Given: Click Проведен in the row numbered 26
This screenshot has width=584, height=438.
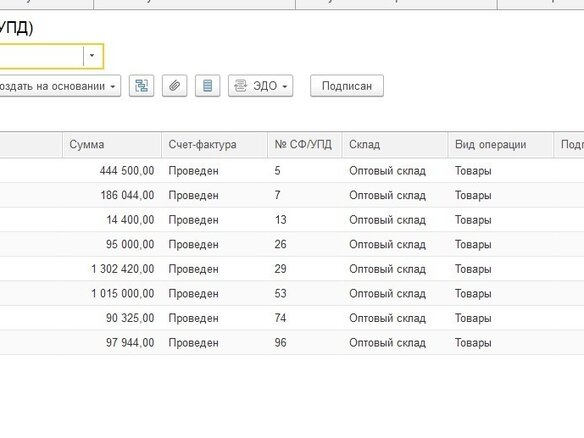Looking at the screenshot, I should [193, 245].
